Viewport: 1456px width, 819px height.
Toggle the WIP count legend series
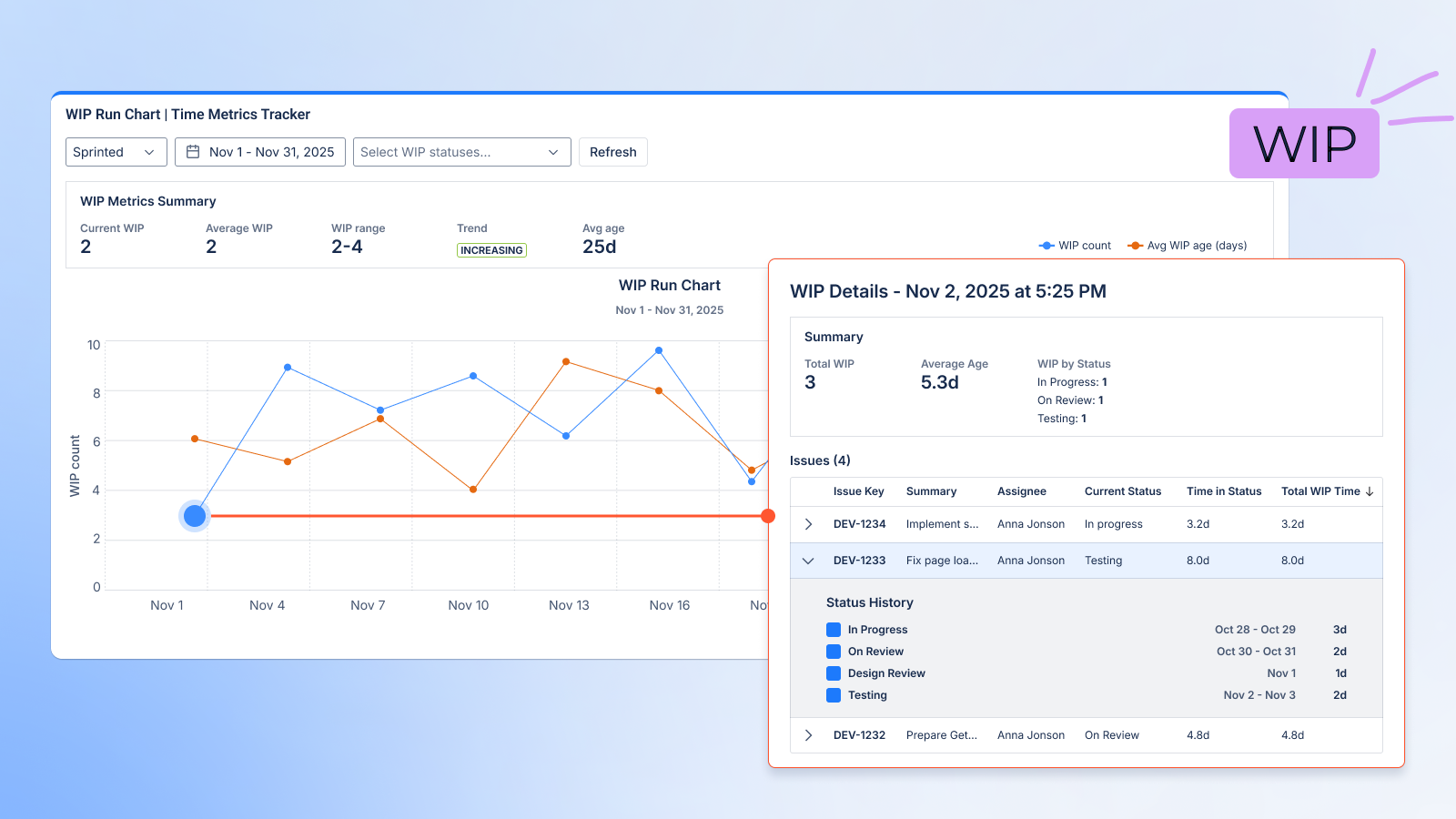(x=1075, y=246)
